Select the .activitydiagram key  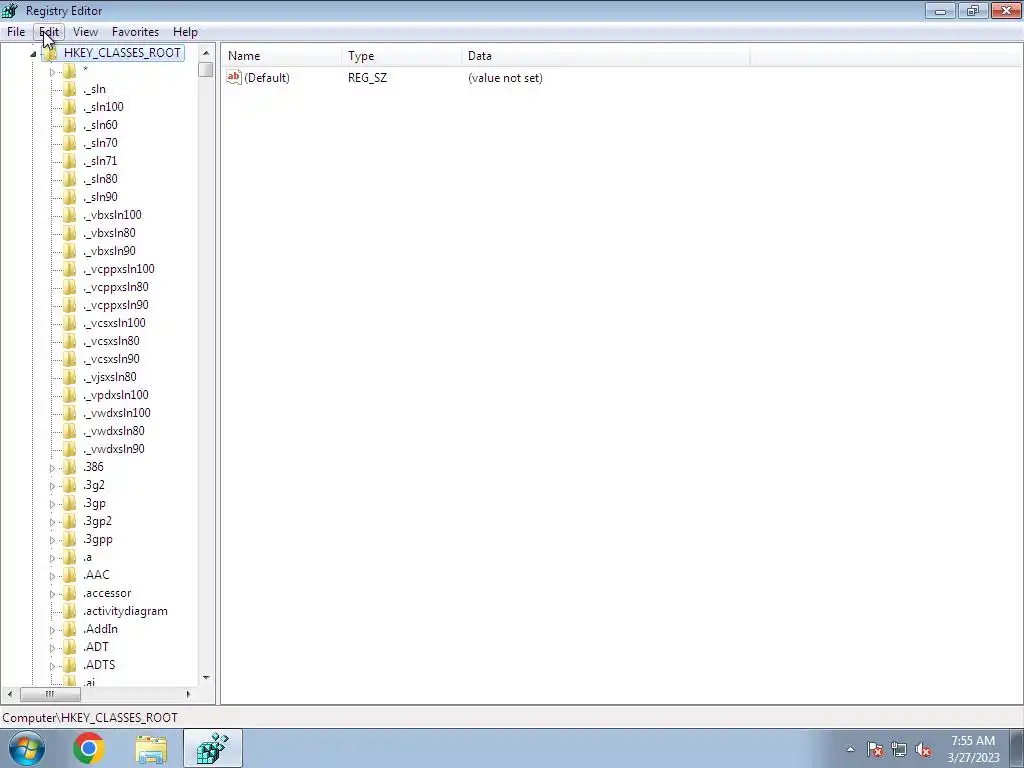click(x=125, y=611)
